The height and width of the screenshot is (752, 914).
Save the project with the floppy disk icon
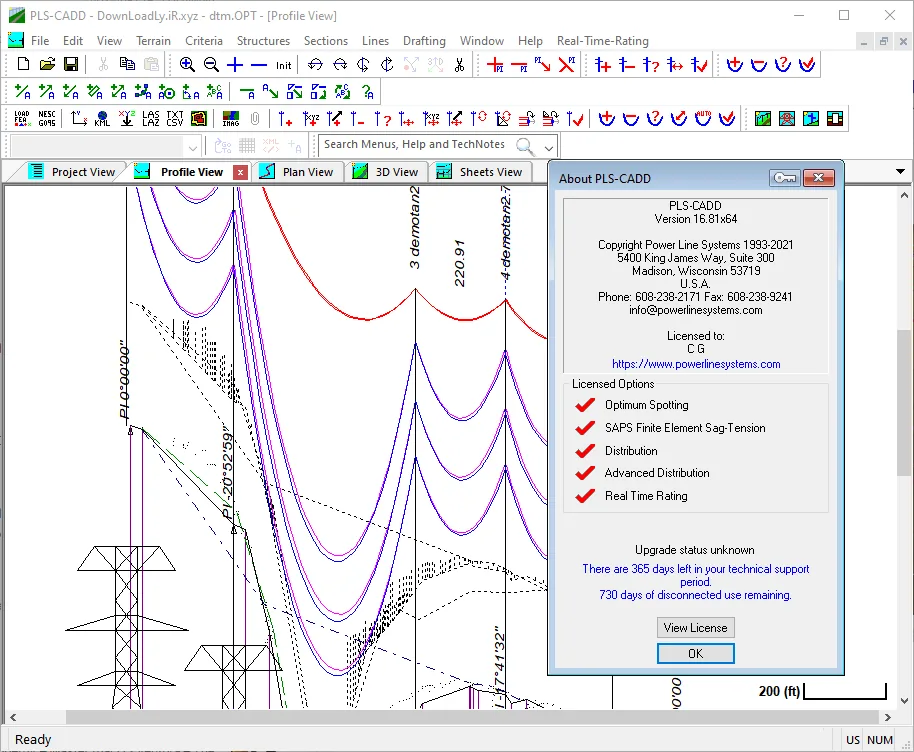(71, 64)
